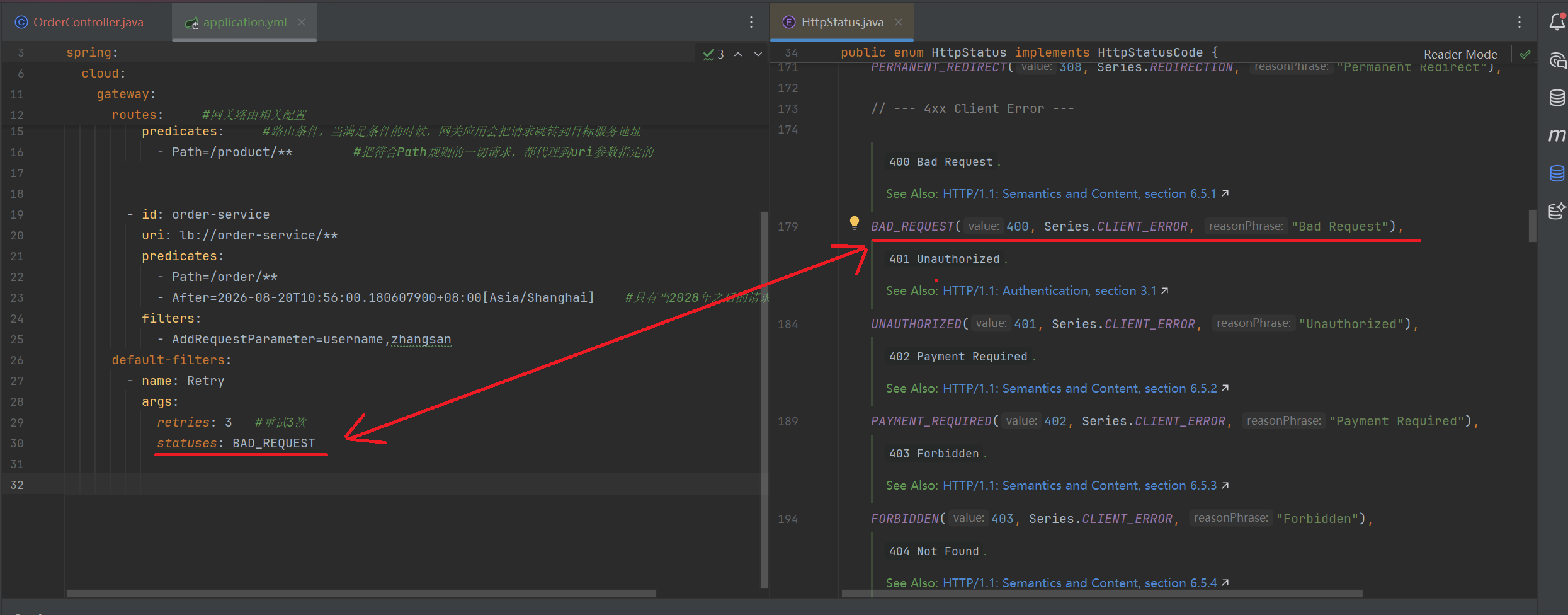Click the default-filters key
1568x615 pixels.
168,360
